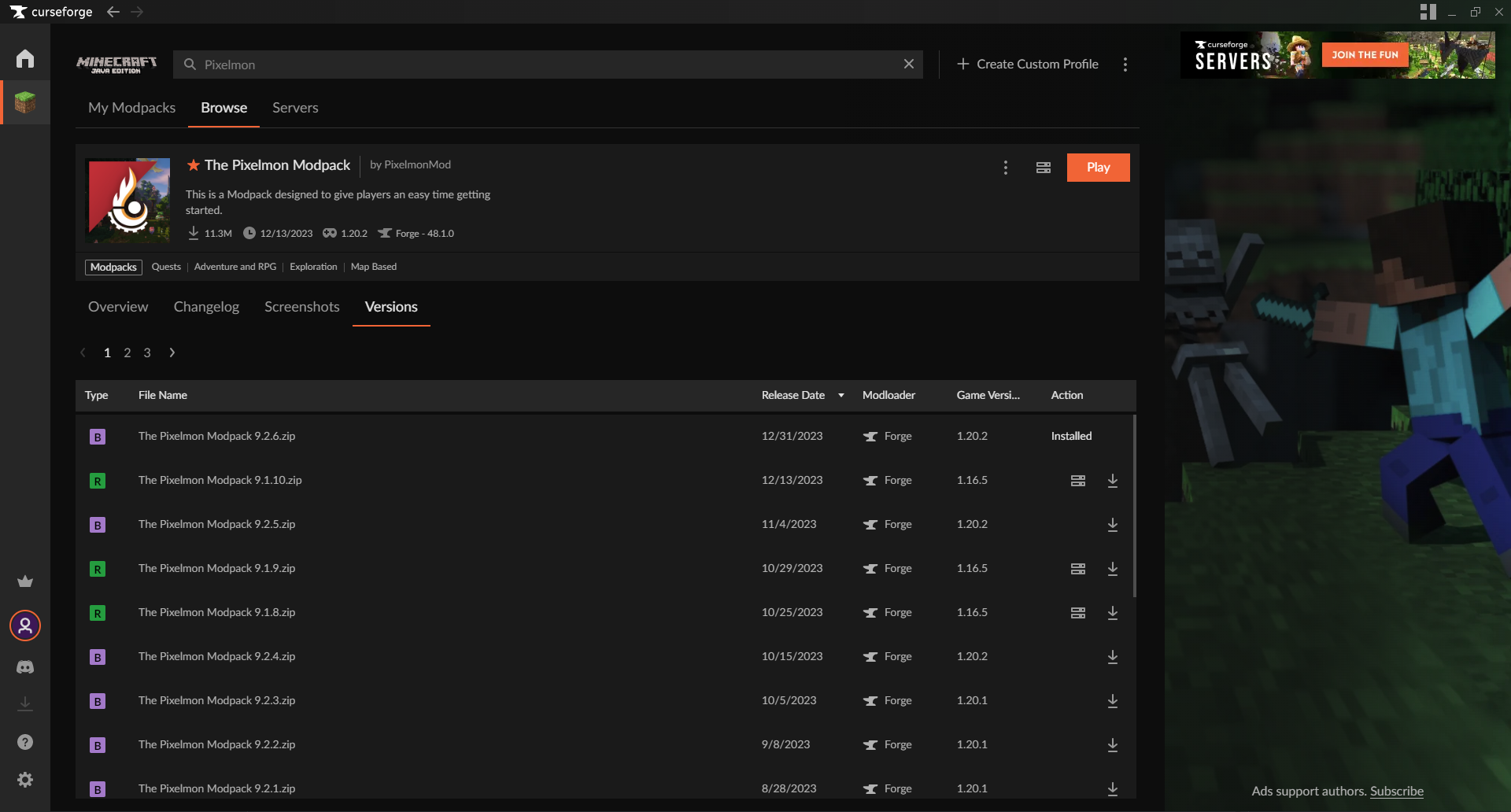Open the My Modpacks tab

(131, 108)
